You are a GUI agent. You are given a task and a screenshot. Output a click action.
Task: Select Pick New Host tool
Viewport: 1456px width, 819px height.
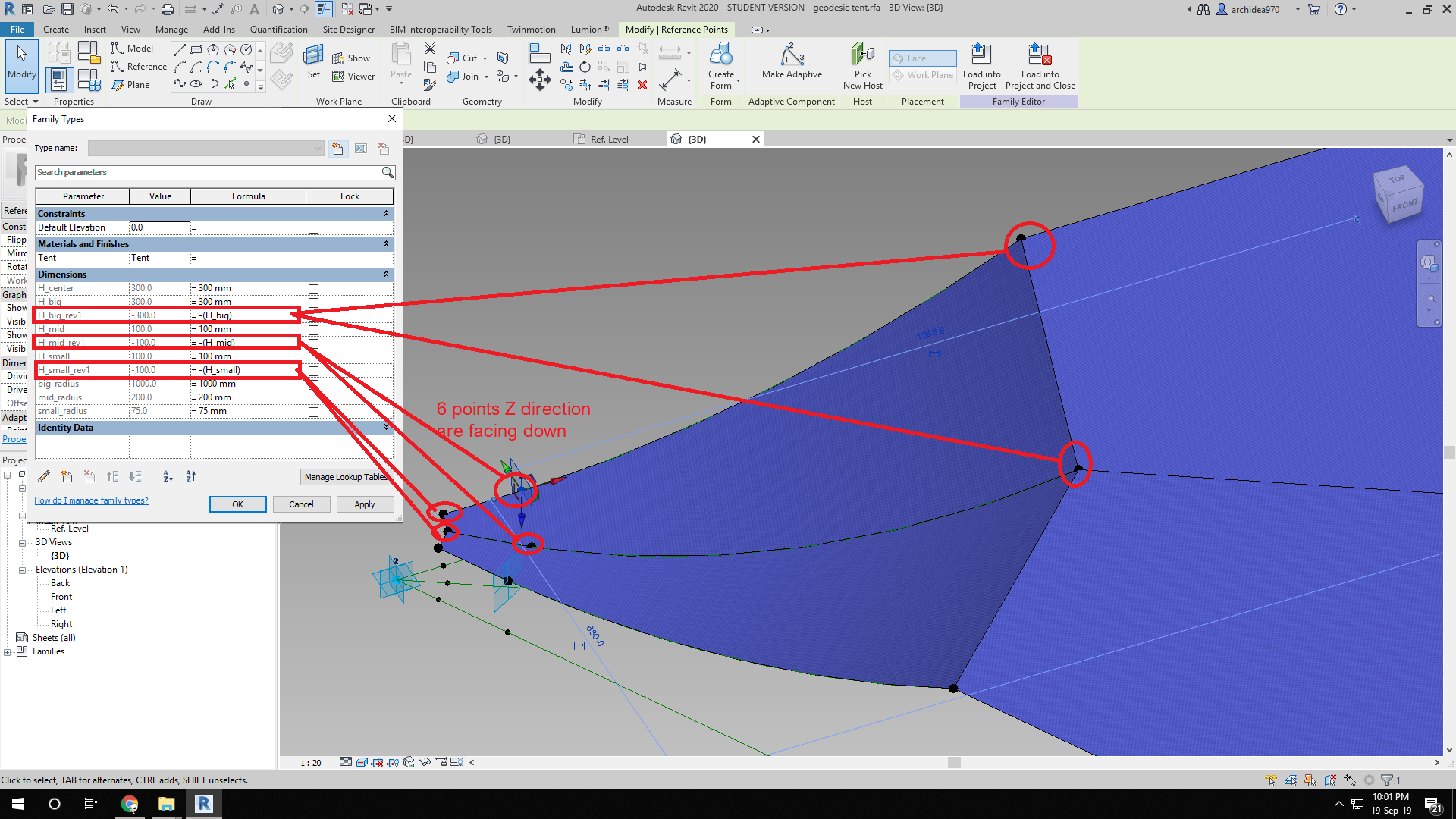pyautogui.click(x=862, y=64)
